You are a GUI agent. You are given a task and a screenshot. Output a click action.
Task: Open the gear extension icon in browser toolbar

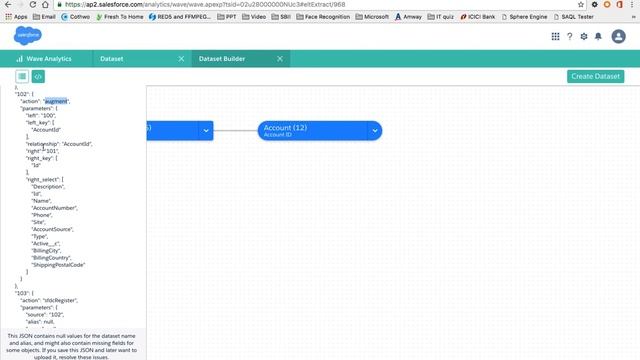tap(595, 4)
